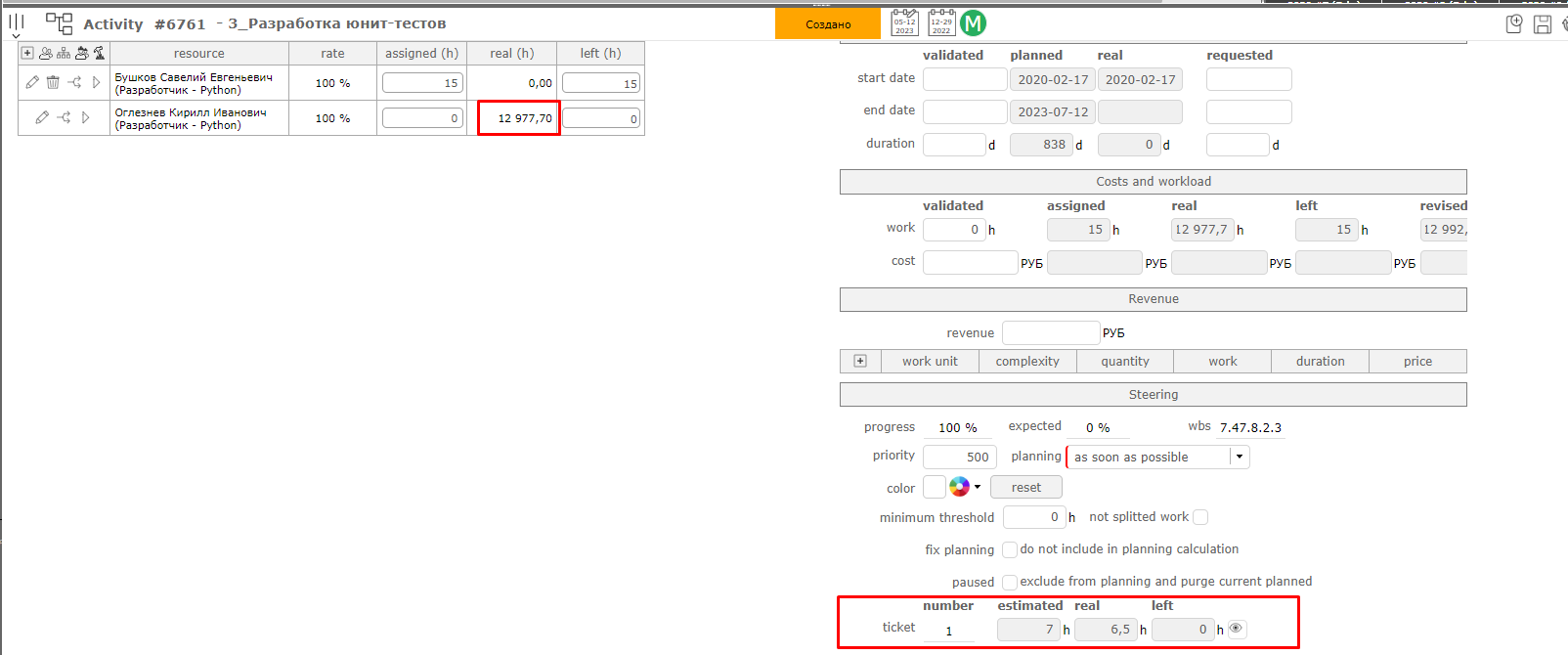Edit Бушков Савелий assignment with pencil icon
This screenshot has height=655, width=1568.
point(32,83)
